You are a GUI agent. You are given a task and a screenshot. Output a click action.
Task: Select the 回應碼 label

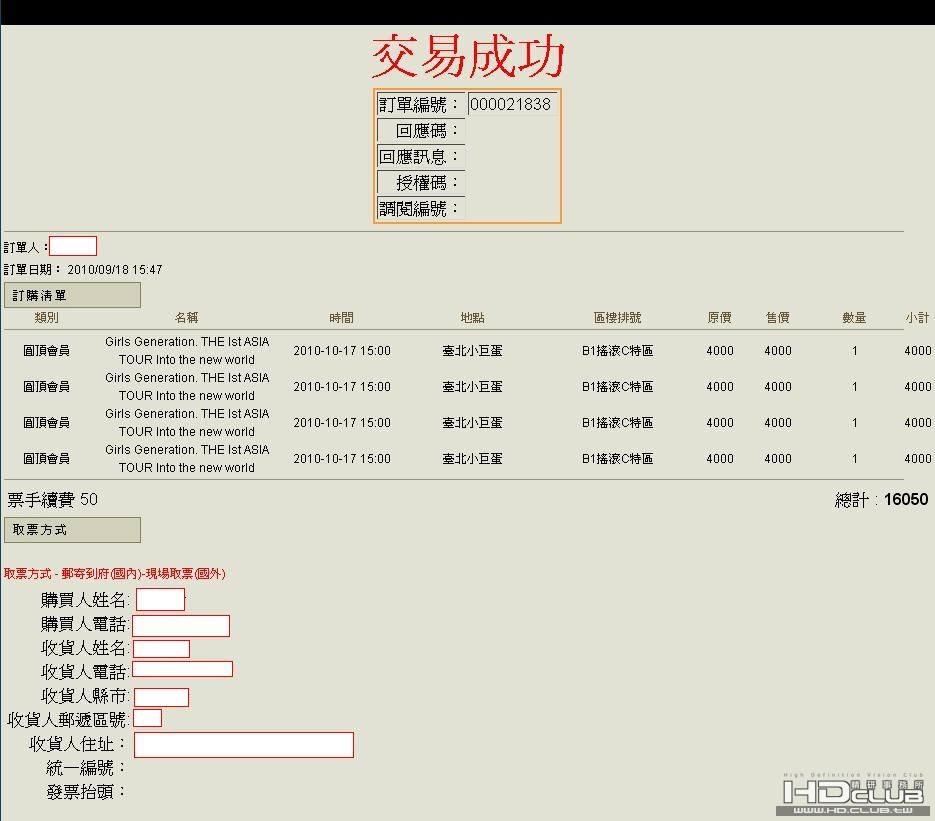coord(420,131)
